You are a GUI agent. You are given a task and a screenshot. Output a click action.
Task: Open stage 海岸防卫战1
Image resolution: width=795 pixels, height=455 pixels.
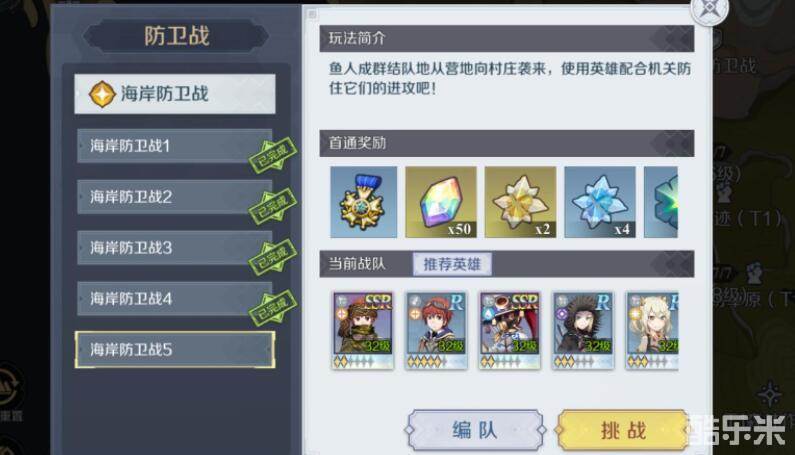coord(175,146)
